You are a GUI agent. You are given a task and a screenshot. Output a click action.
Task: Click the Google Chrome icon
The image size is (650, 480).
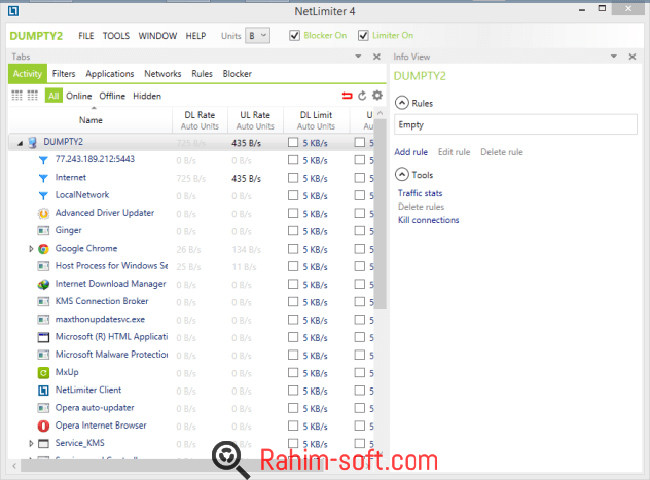coord(43,249)
